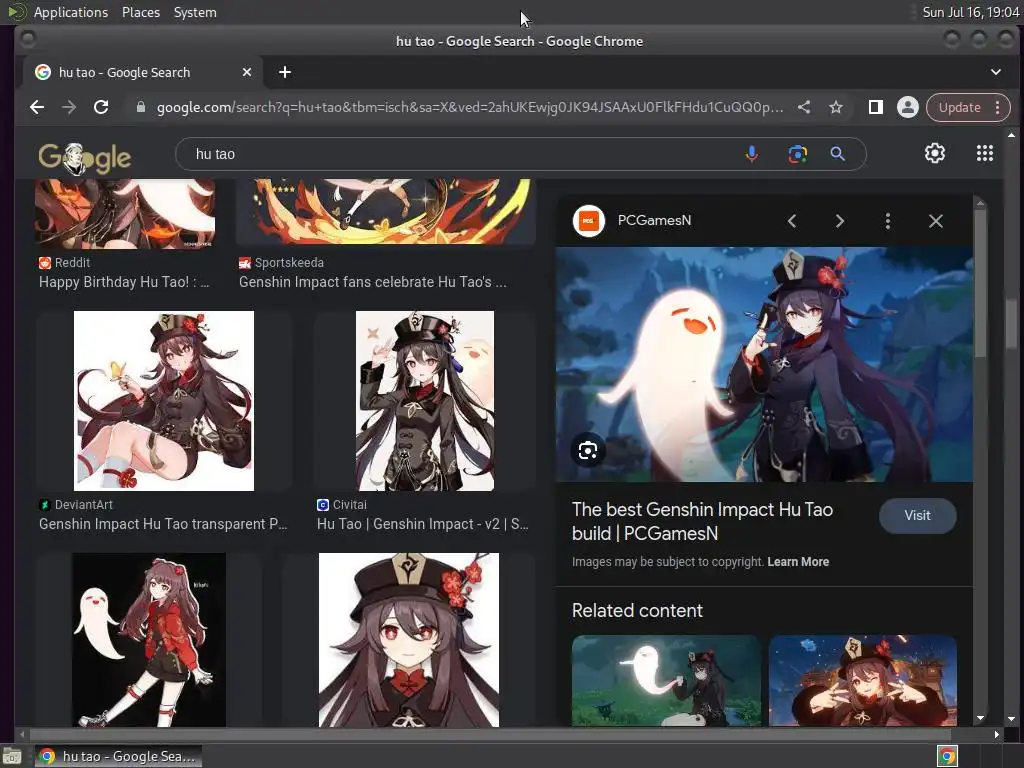Open the Learn More copyright link

tap(798, 562)
